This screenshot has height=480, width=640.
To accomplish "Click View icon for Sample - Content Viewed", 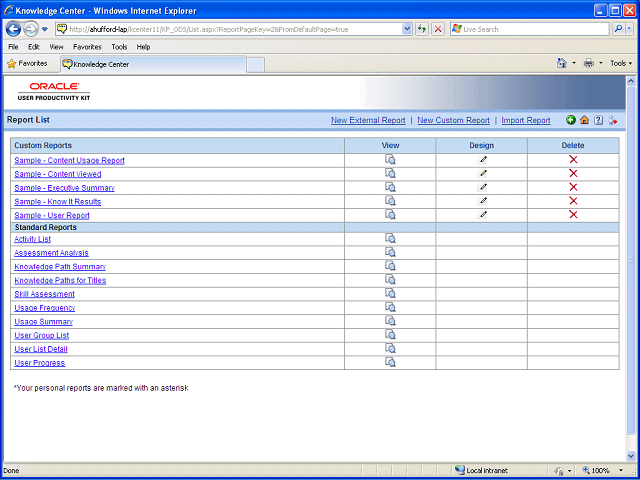I will [390, 174].
